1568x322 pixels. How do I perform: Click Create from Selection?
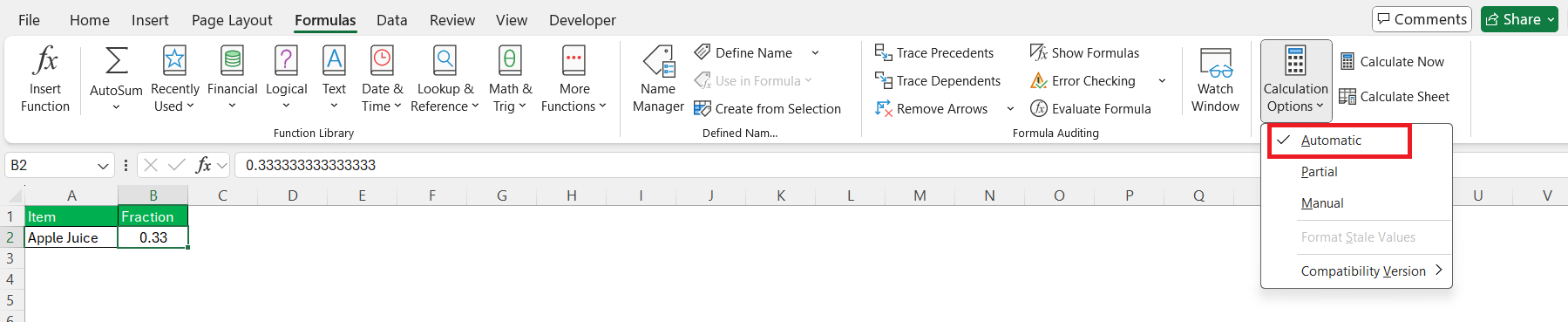tap(767, 109)
